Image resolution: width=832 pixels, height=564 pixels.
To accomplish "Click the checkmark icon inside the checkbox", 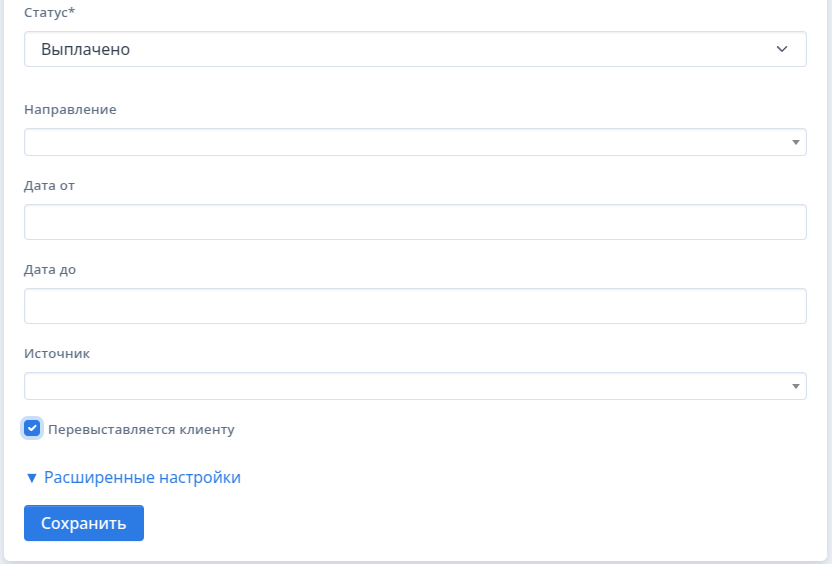I will 32,428.
